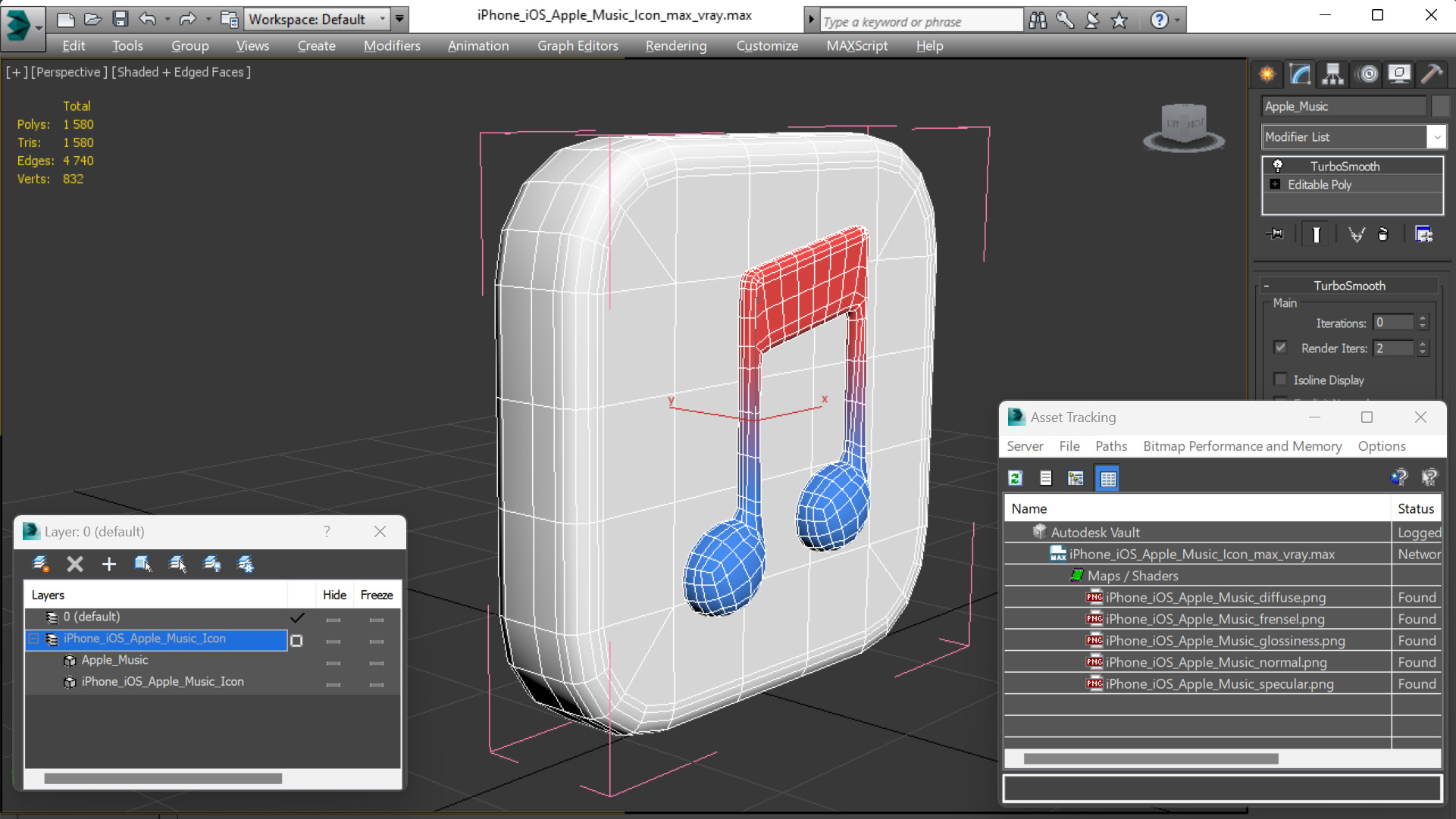
Task: Expand the Editable Poly sub-objects
Action: point(1275,184)
